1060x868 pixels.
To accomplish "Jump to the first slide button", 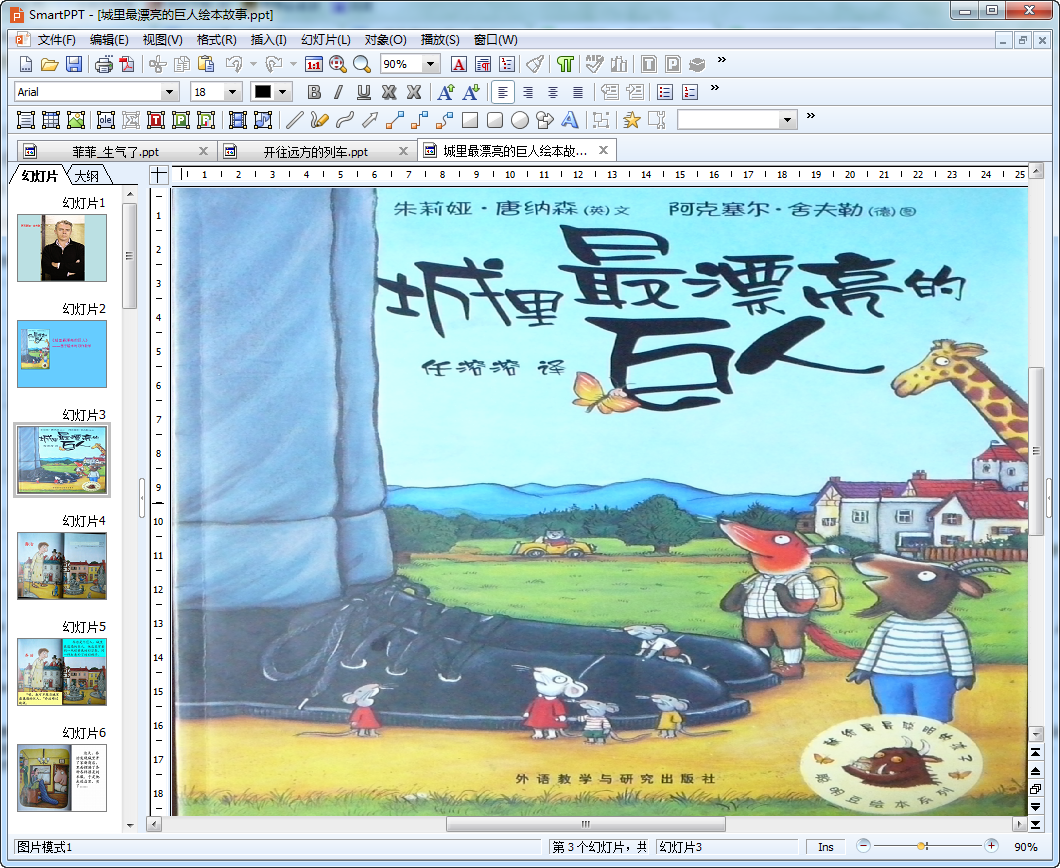I will [x=1036, y=752].
